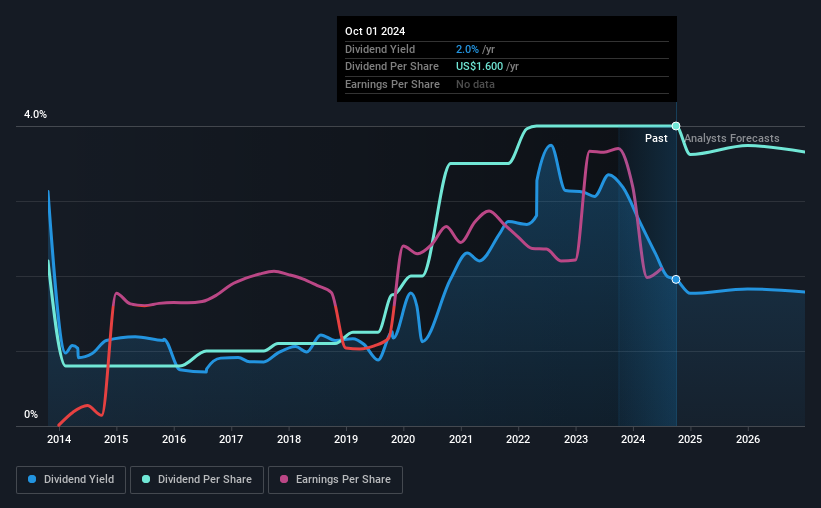Click the '2.0%' dividend yield value
The width and height of the screenshot is (821, 508).
click(467, 49)
